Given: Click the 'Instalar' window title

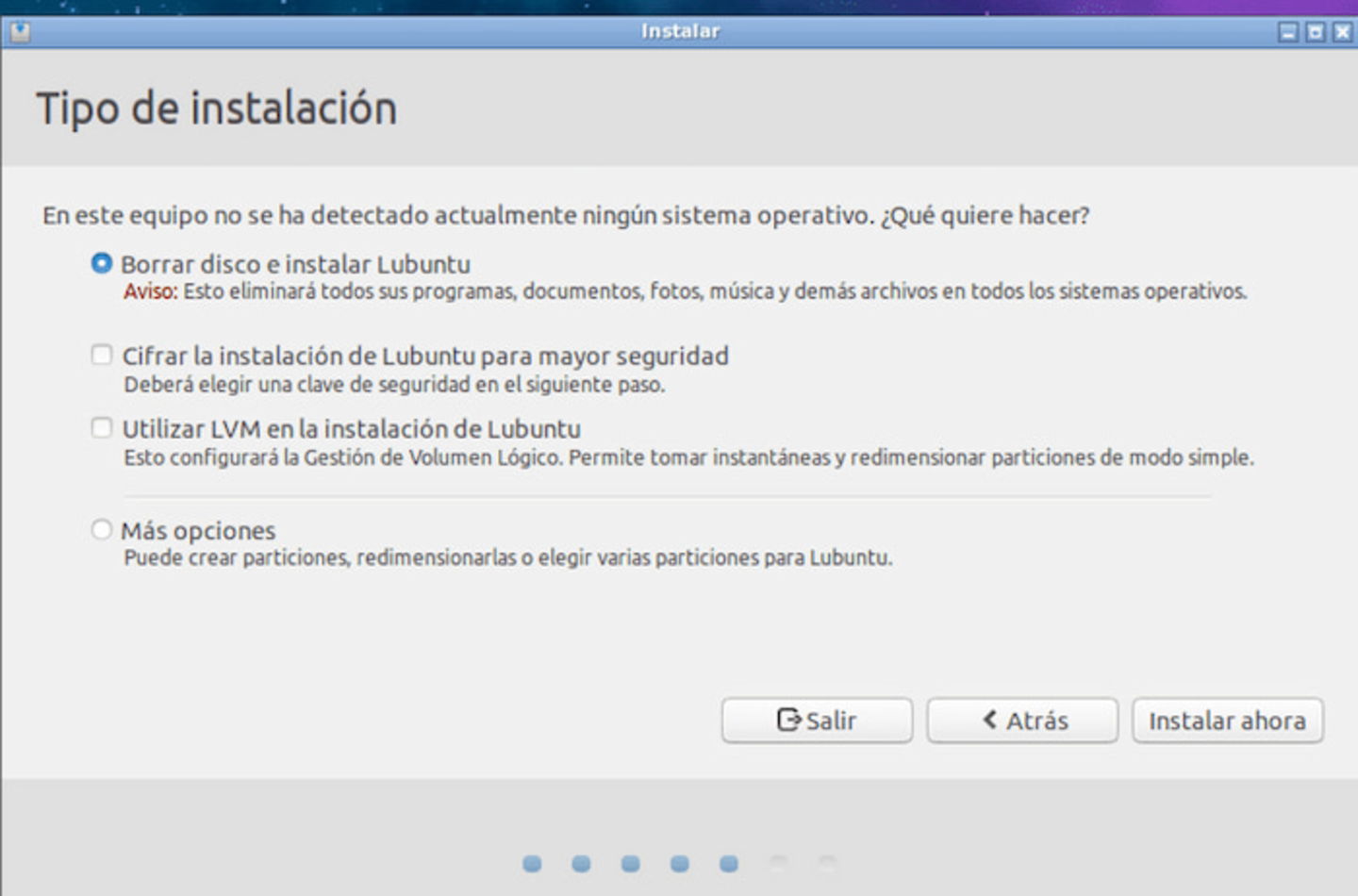Looking at the screenshot, I should pos(680,31).
